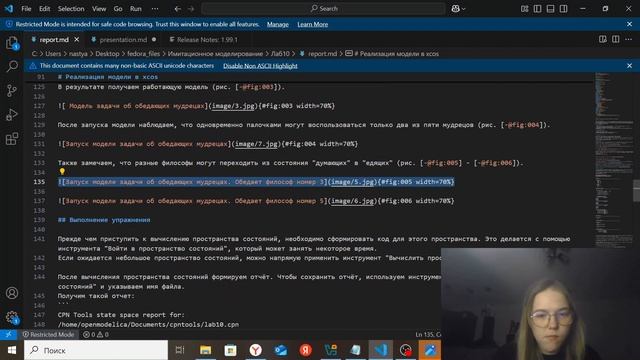Click the Windows taskbar search box
640x360 pixels.
(96, 350)
